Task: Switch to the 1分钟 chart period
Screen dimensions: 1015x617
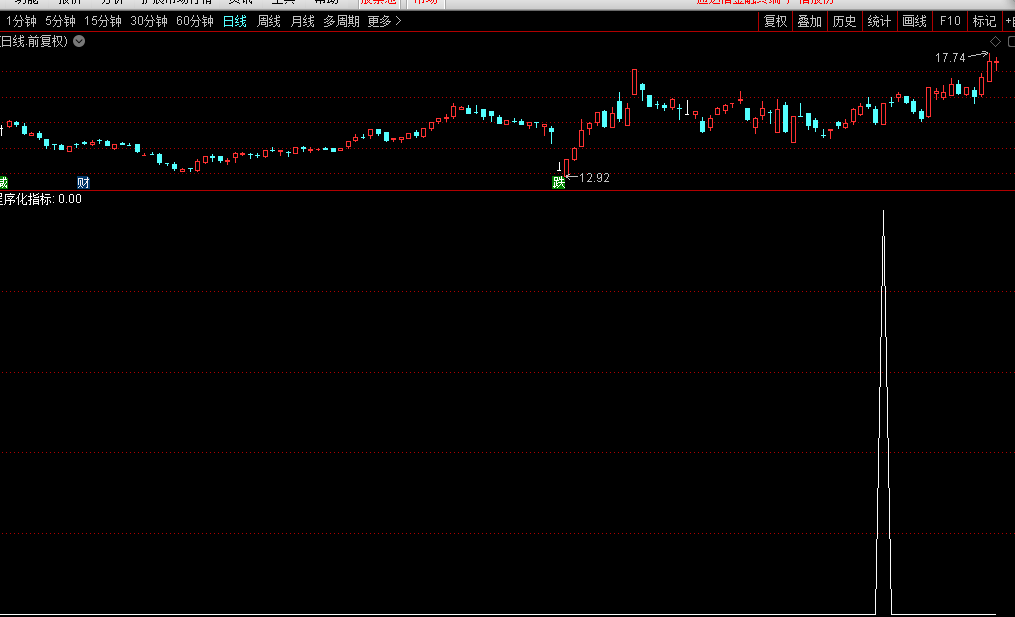Action: [x=21, y=21]
